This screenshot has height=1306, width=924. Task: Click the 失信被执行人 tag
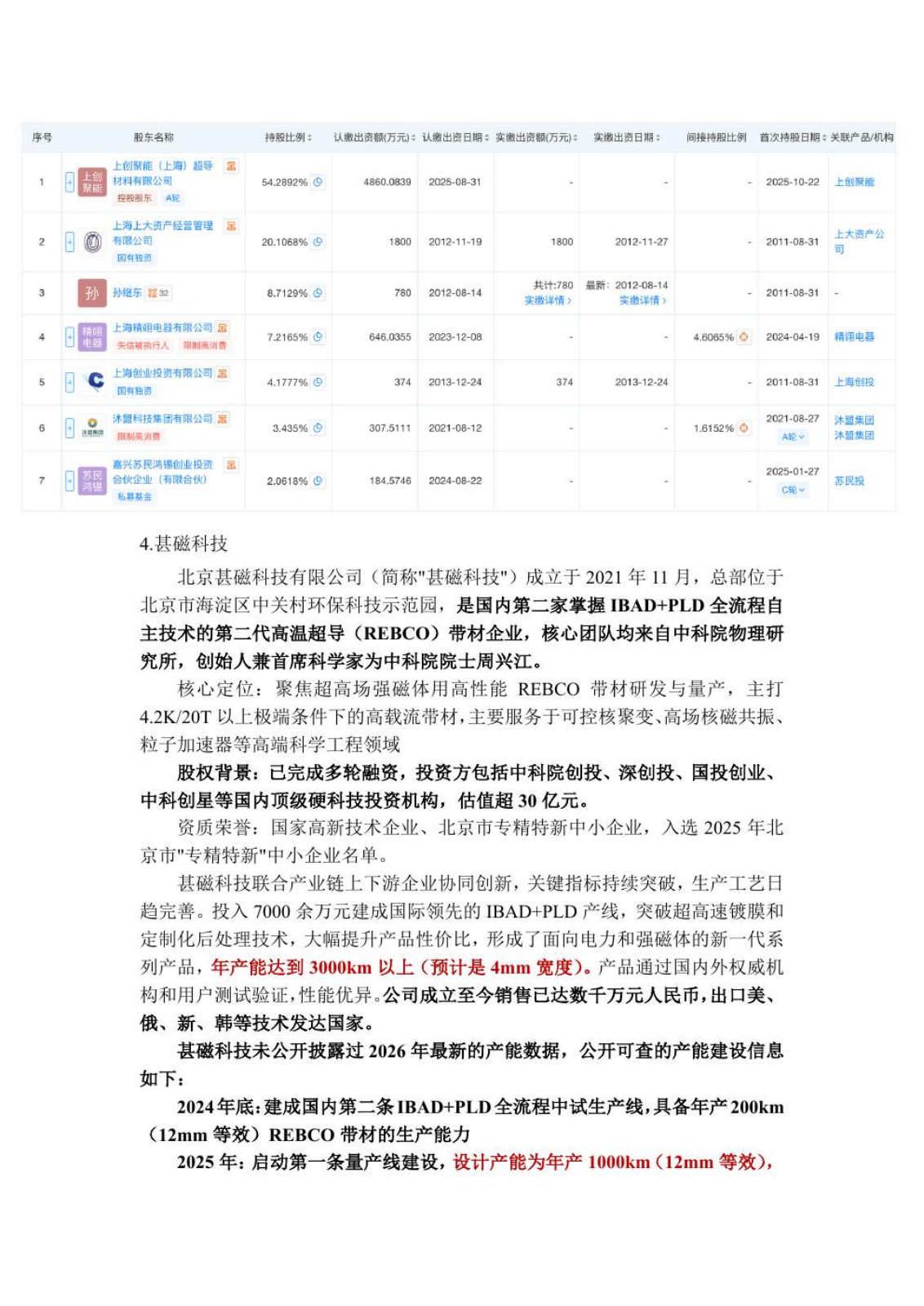pos(144,346)
